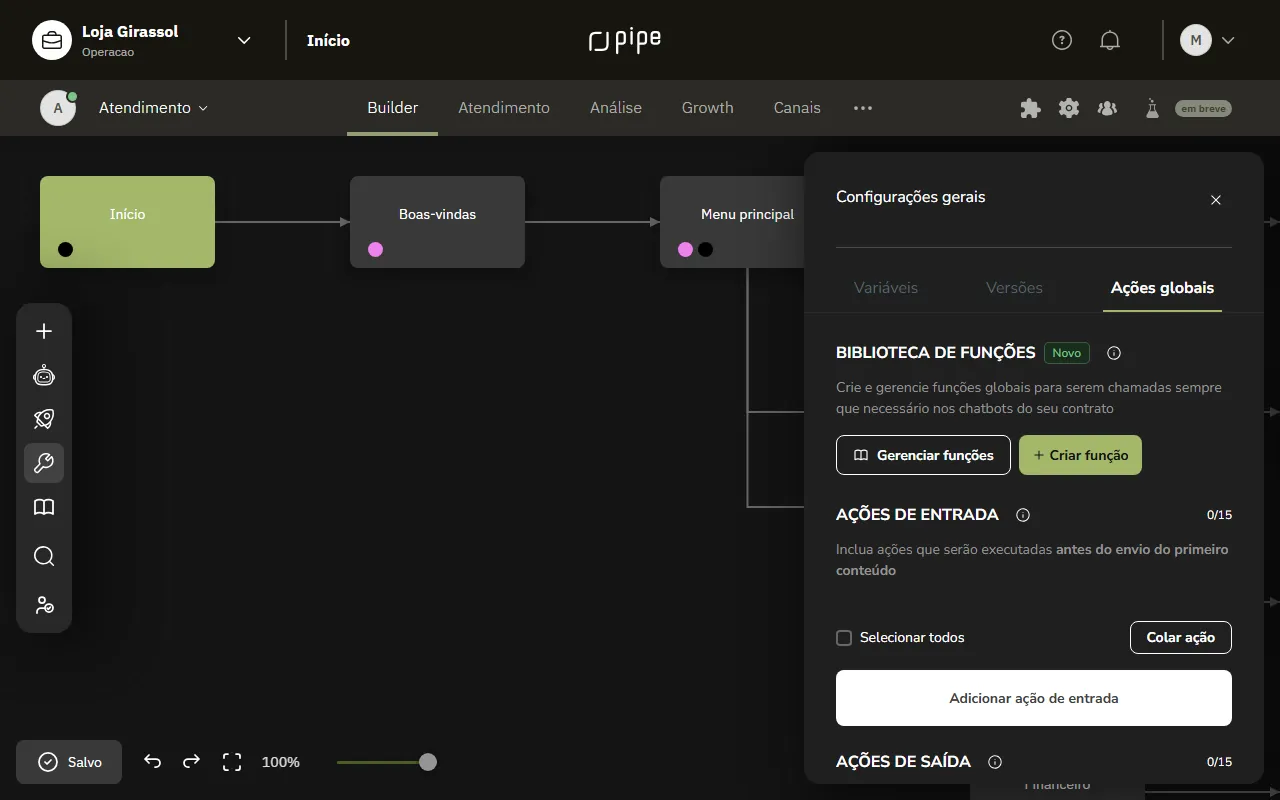Open the Growth tab
The width and height of the screenshot is (1280, 800).
708,108
